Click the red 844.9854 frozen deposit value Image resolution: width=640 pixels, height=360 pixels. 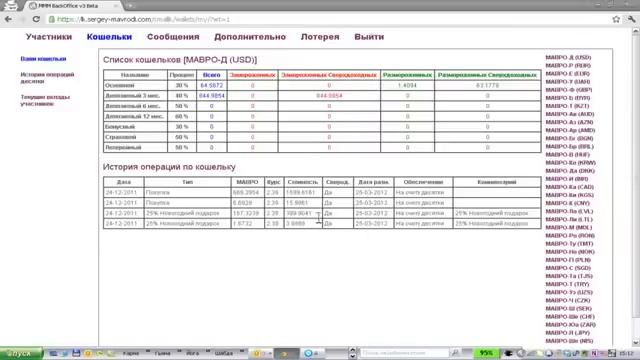point(329,96)
